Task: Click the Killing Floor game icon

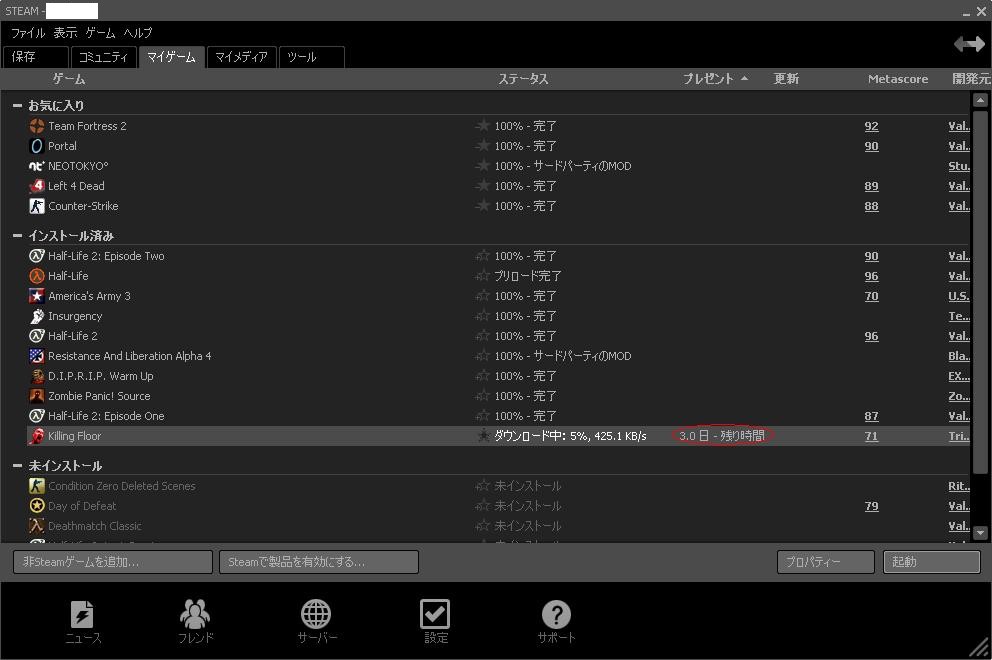Action: pos(37,436)
